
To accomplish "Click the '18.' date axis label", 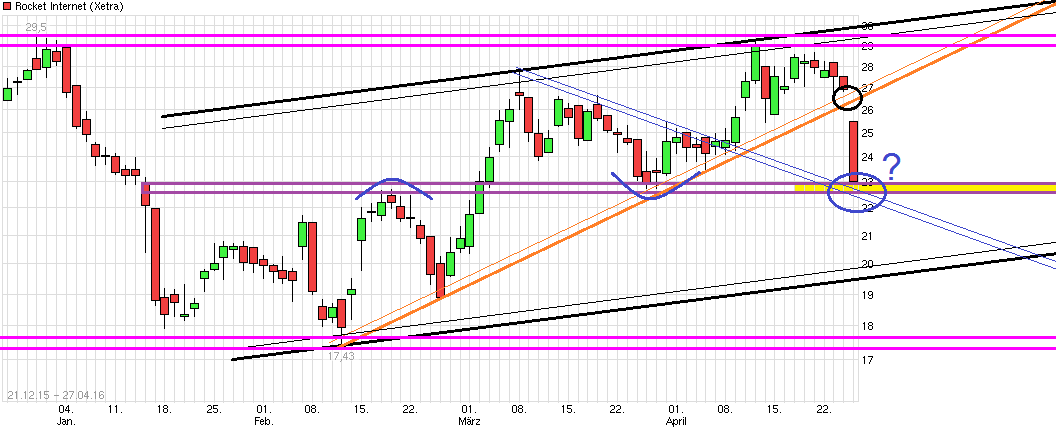I will click(164, 410).
